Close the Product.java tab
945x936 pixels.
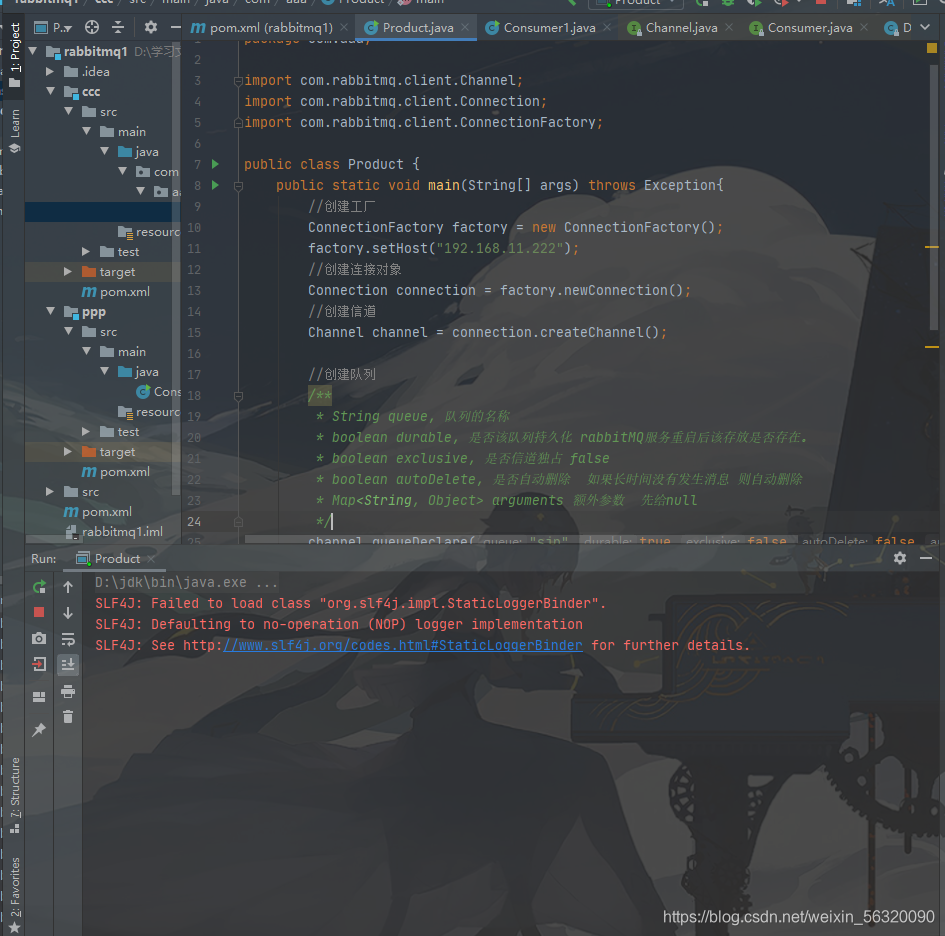click(465, 27)
